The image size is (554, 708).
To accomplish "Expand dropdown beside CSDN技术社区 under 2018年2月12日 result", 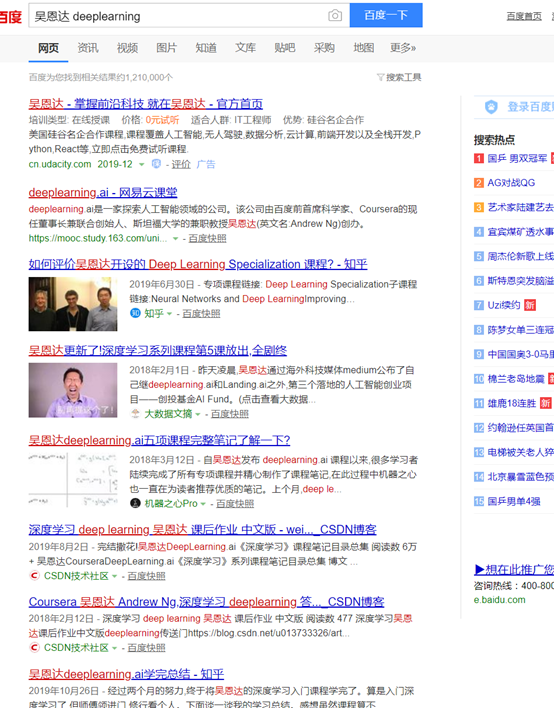I will [115, 648].
